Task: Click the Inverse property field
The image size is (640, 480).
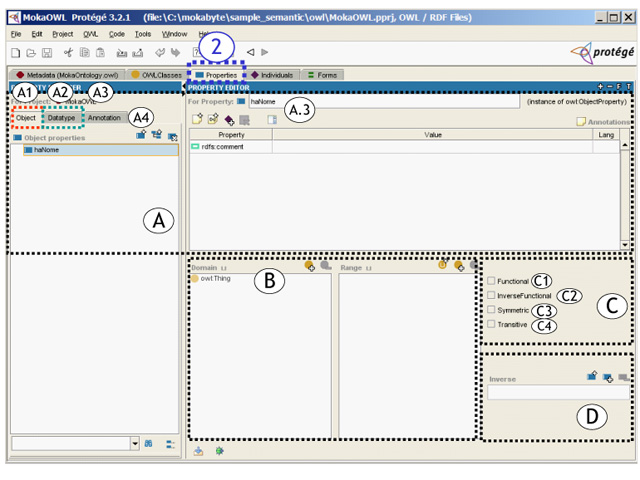Action: [x=558, y=392]
